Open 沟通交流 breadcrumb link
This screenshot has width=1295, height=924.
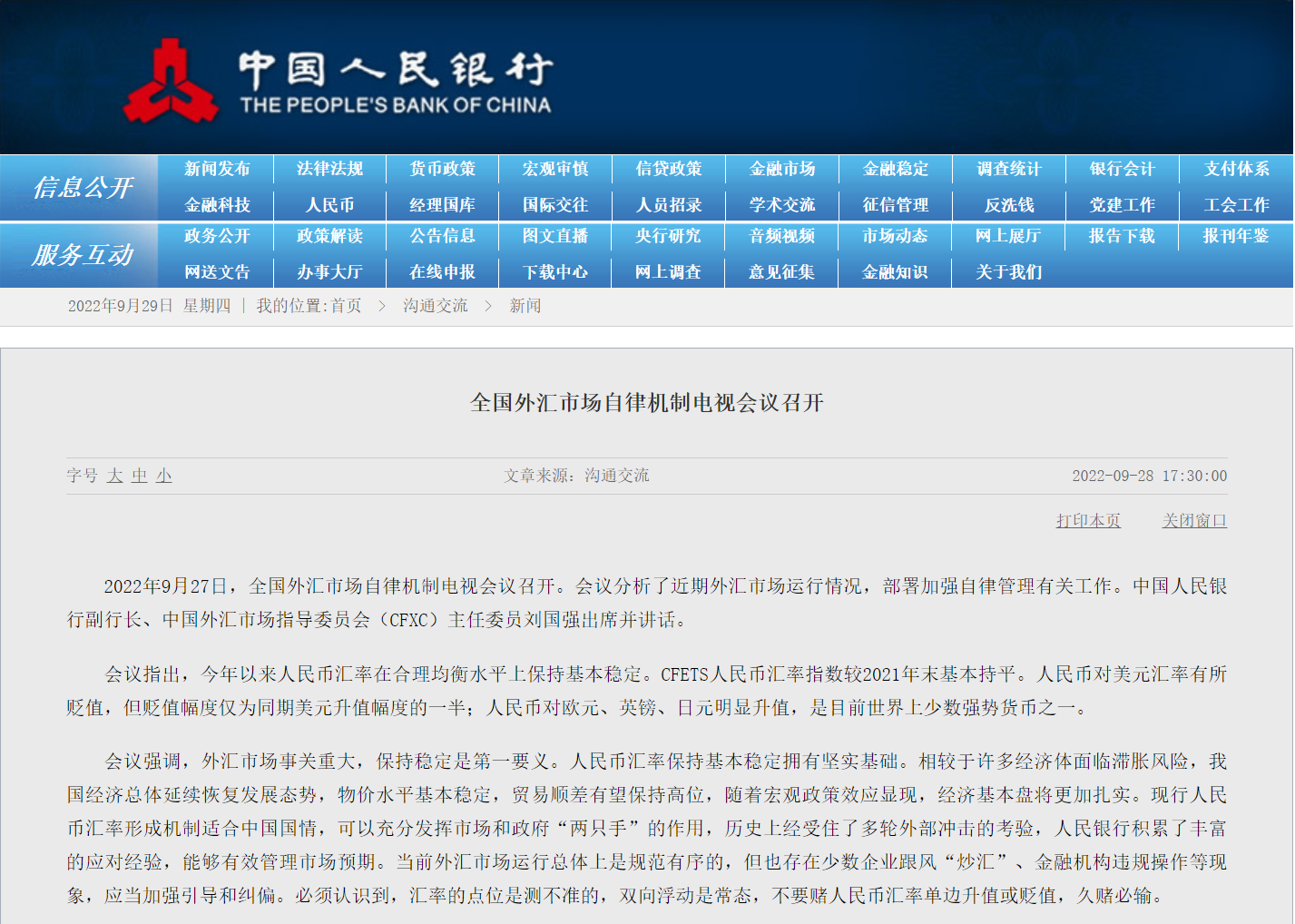pos(436,306)
